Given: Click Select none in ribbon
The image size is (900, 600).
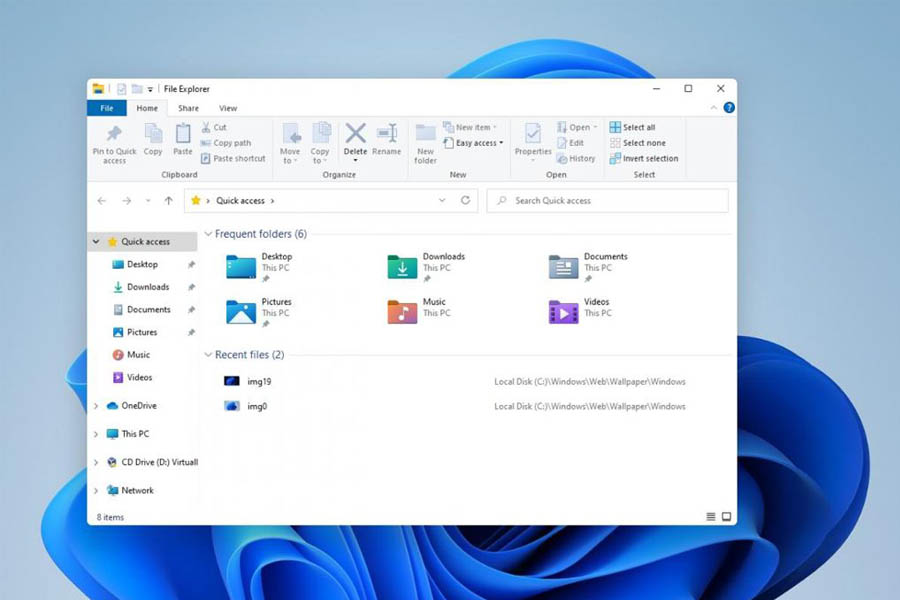Looking at the screenshot, I should (x=638, y=142).
